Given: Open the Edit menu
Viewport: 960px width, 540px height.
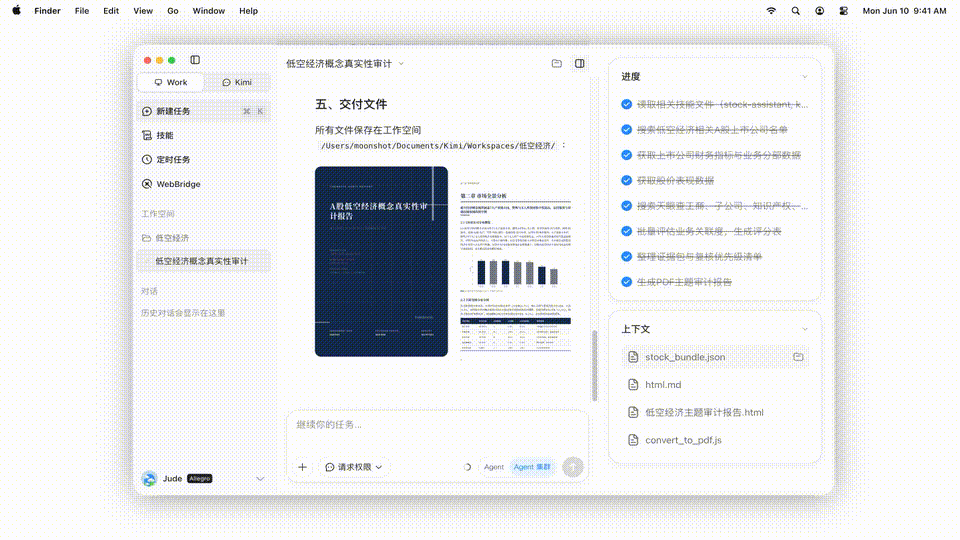Looking at the screenshot, I should pyautogui.click(x=111, y=11).
